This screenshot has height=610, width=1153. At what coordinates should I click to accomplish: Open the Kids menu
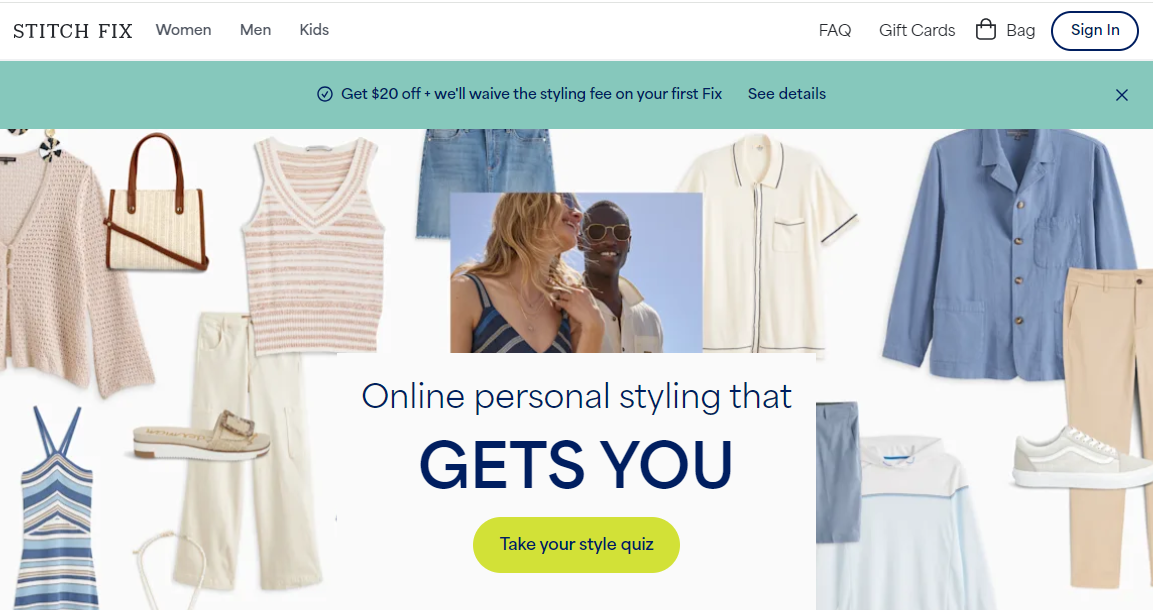coord(314,30)
